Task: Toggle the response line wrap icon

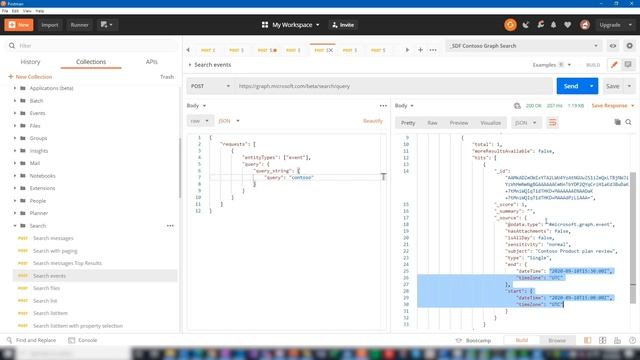Action: [x=552, y=122]
